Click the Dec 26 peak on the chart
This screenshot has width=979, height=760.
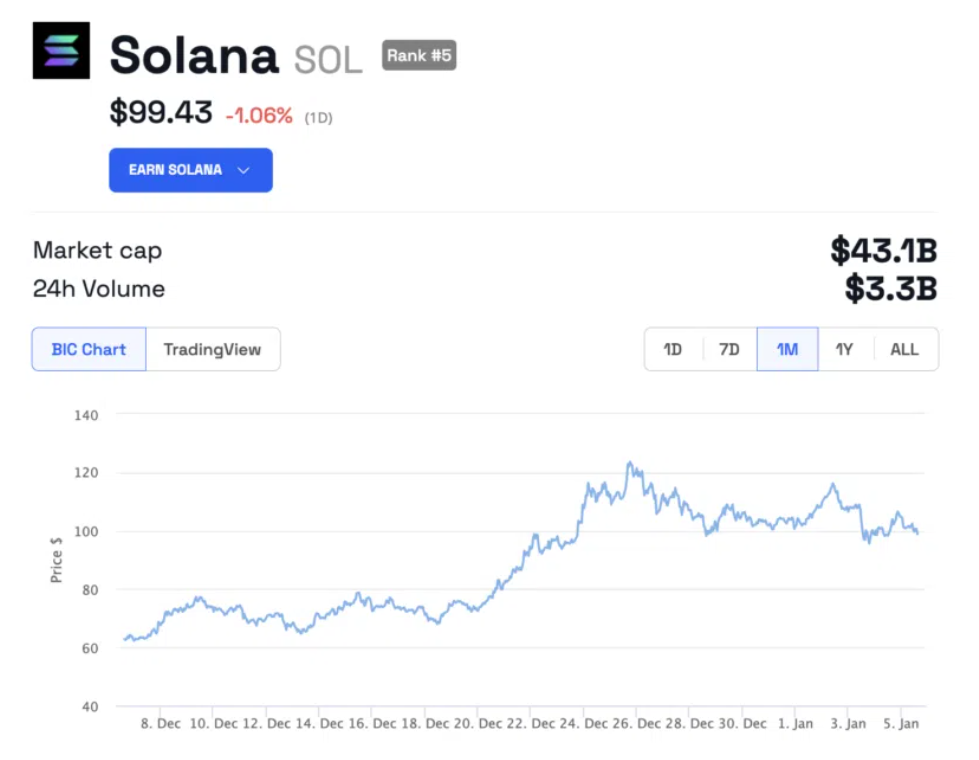[x=631, y=463]
